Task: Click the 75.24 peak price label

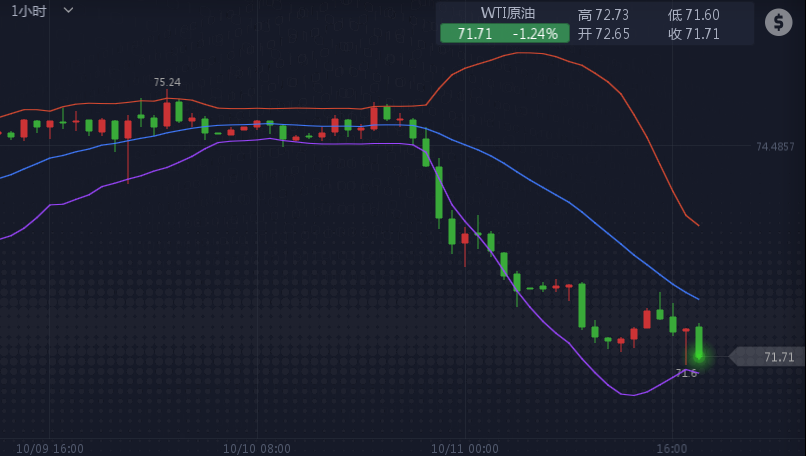Action: (x=167, y=82)
